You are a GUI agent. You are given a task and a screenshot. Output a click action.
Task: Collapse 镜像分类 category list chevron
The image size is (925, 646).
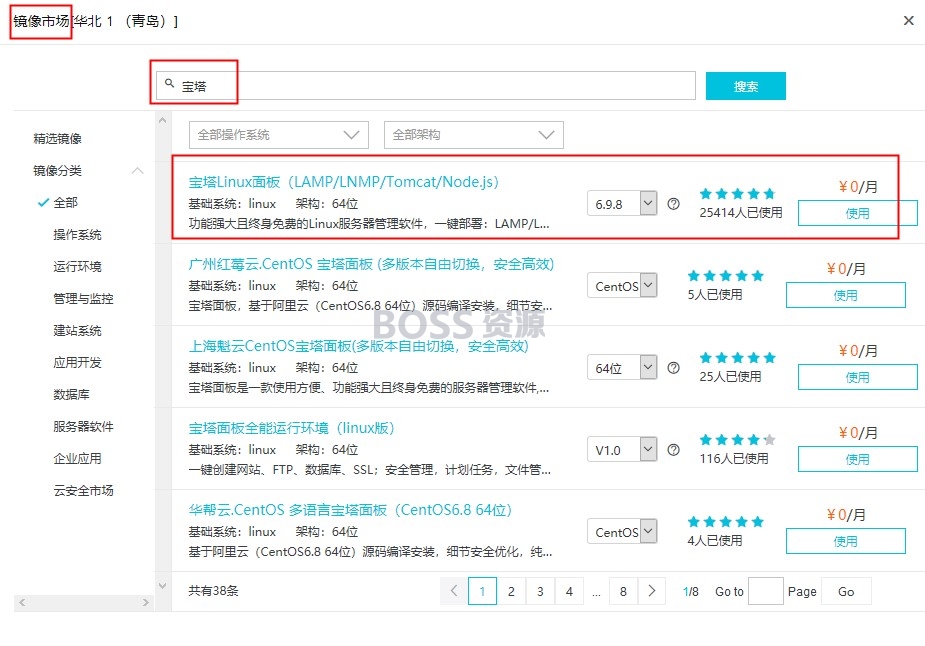[137, 171]
